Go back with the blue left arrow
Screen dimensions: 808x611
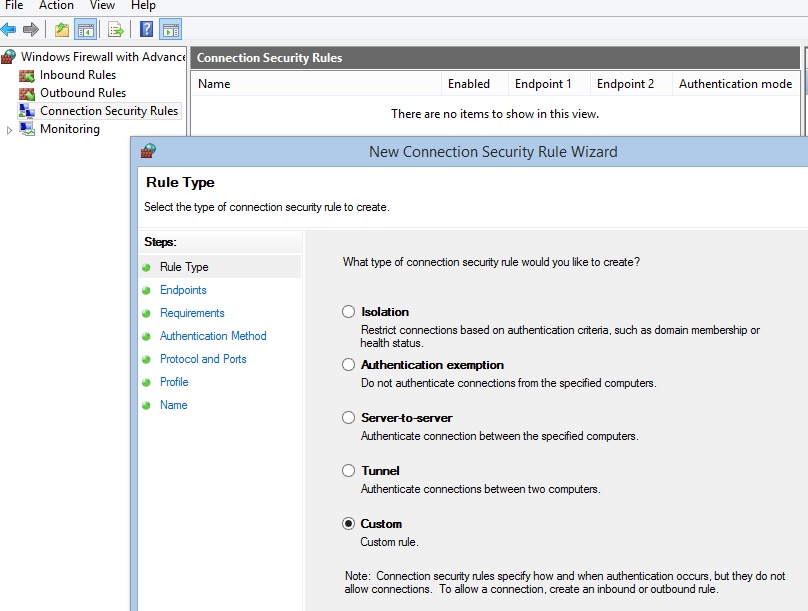8,29
